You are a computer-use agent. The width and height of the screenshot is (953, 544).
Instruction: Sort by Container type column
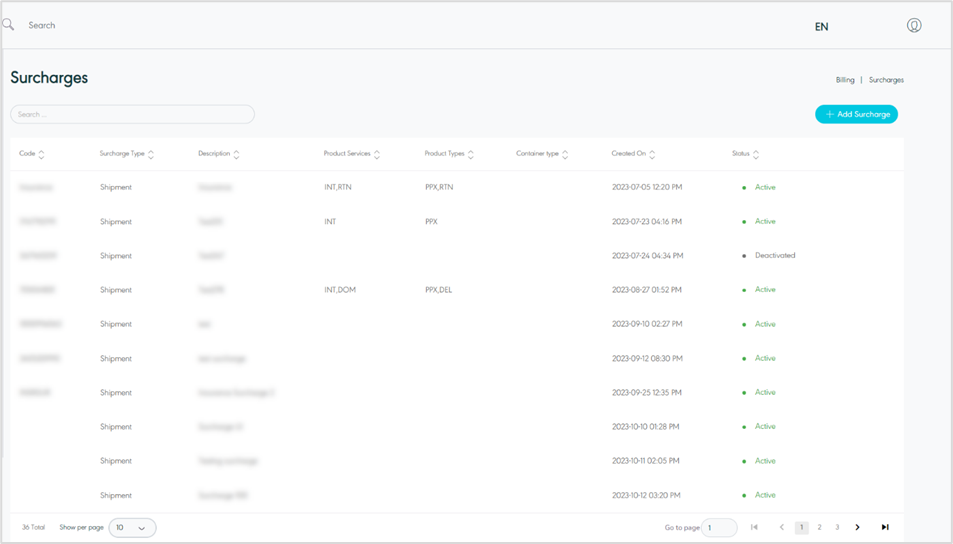coord(565,154)
